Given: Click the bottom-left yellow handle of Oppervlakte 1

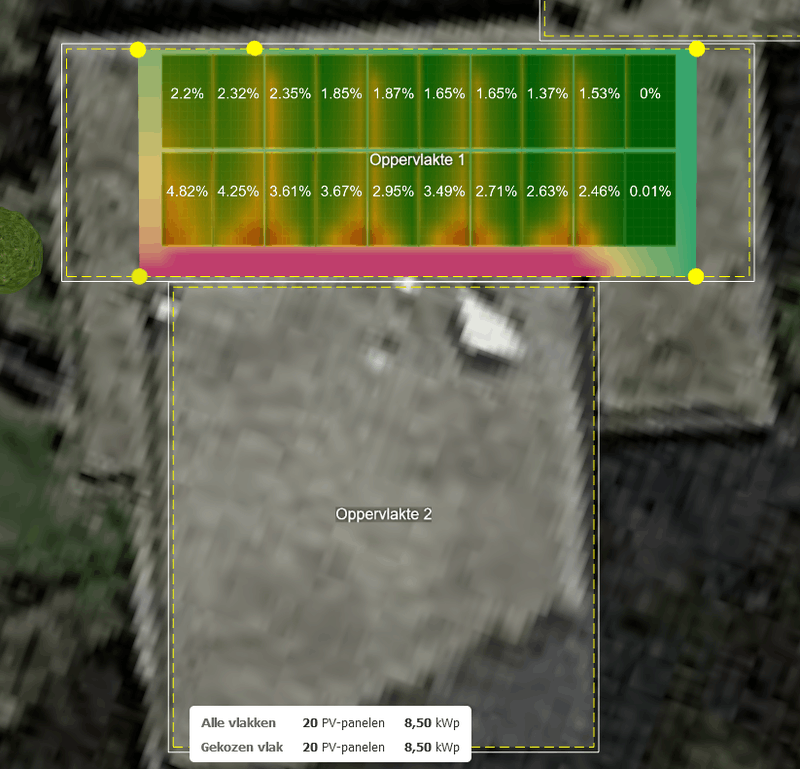Looking at the screenshot, I should point(137,275).
